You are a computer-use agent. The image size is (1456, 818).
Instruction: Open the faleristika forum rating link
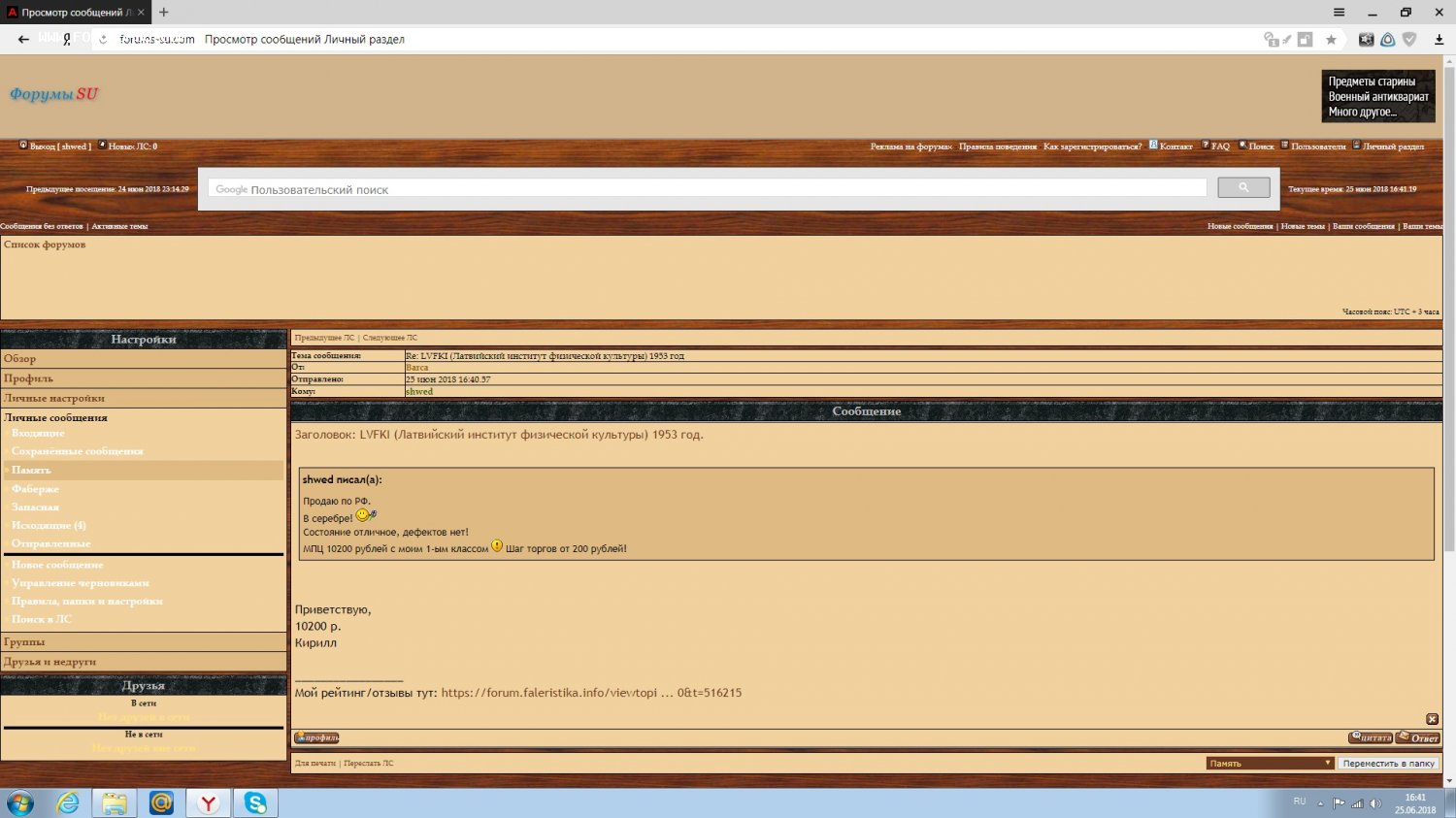coord(590,693)
